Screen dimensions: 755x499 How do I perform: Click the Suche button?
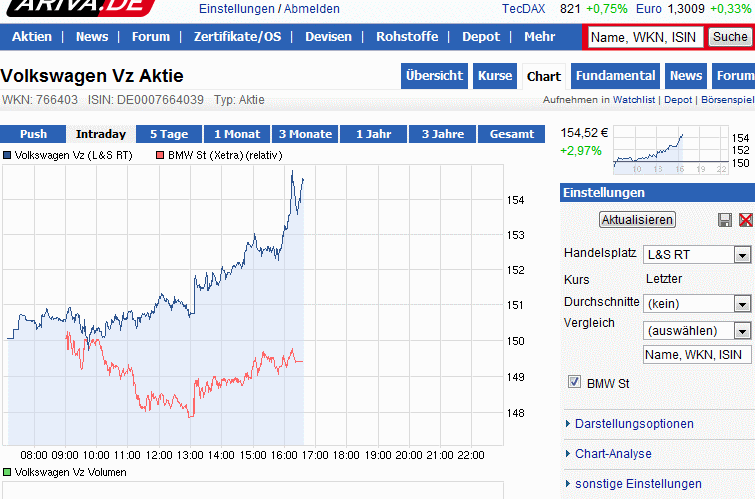tap(730, 37)
